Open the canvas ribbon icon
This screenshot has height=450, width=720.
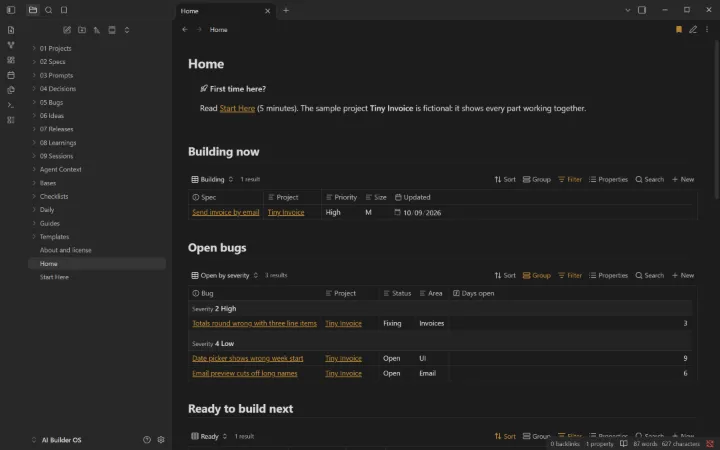11,60
